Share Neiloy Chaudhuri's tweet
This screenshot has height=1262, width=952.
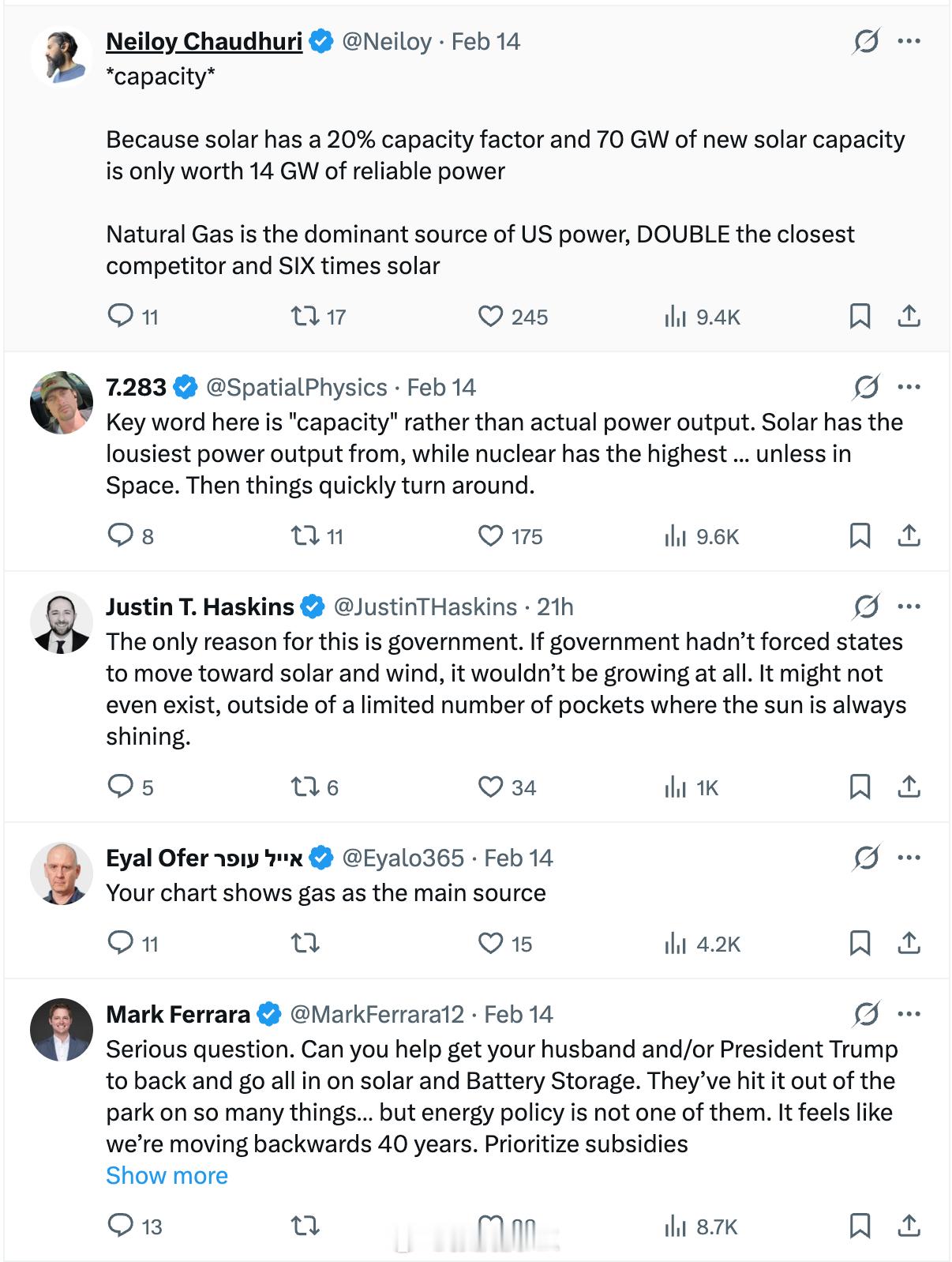pyautogui.click(x=909, y=316)
